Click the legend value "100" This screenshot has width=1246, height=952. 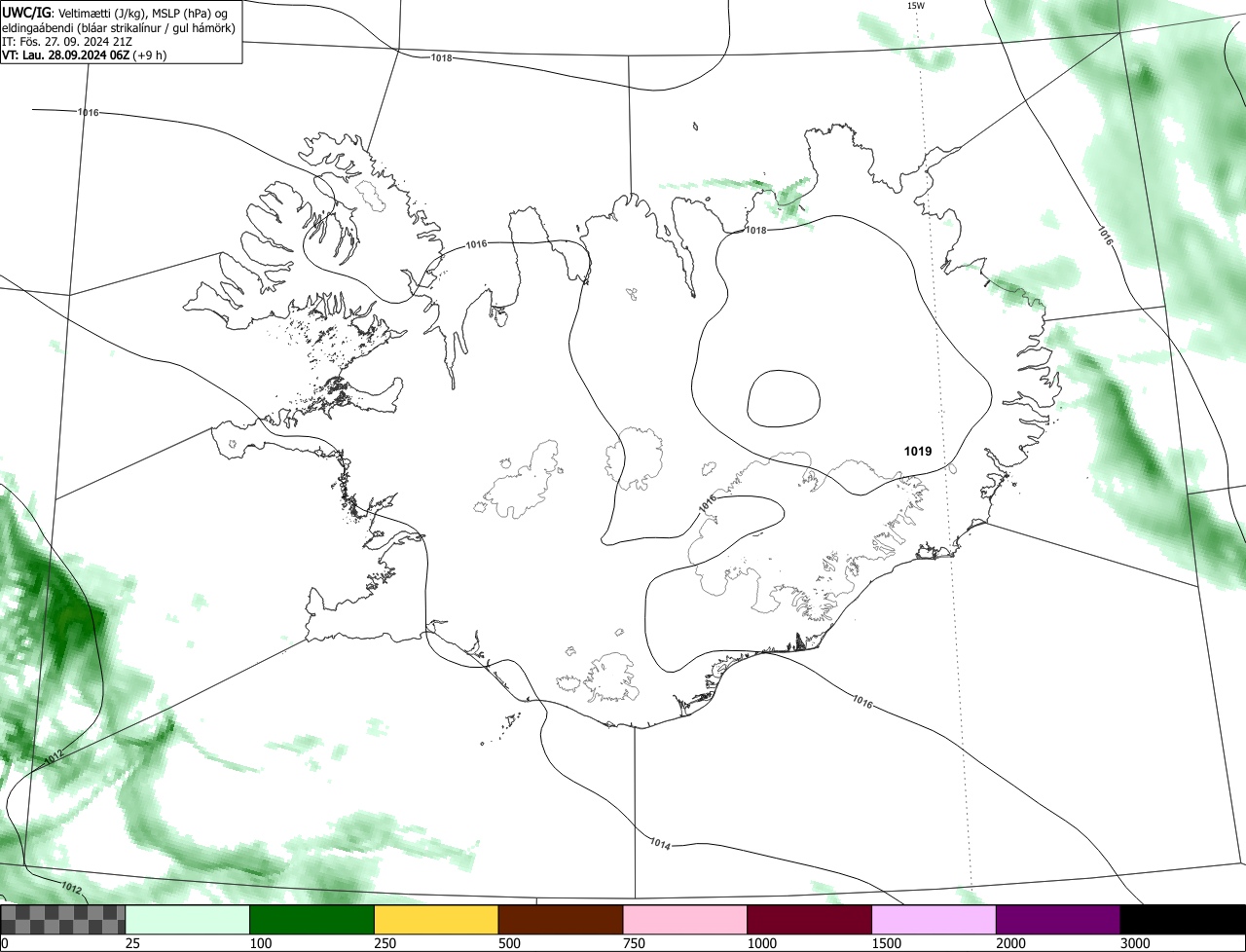pos(261,943)
